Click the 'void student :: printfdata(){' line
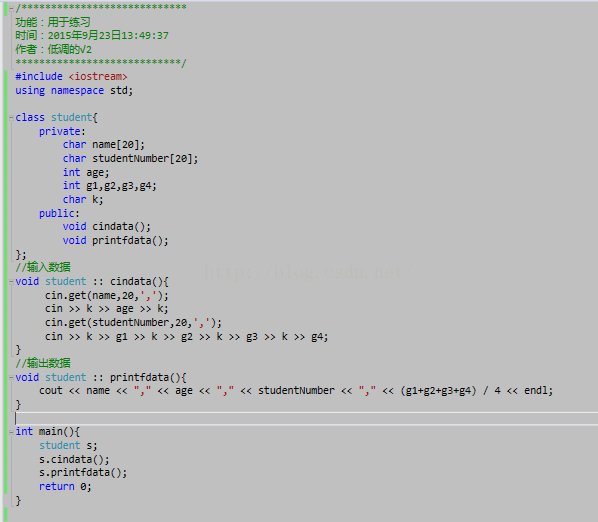Viewport: 598px width, 522px height. pos(101,377)
